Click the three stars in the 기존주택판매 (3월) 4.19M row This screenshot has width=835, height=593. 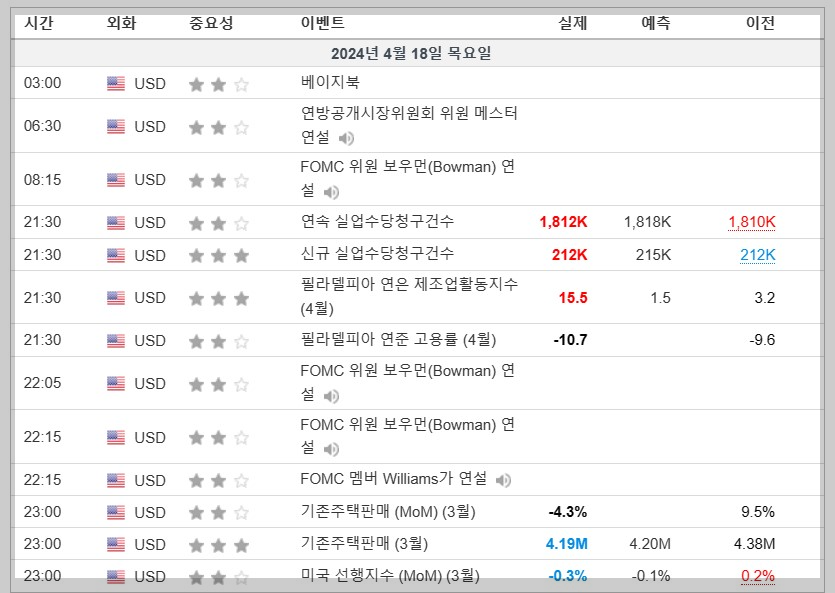(x=219, y=546)
